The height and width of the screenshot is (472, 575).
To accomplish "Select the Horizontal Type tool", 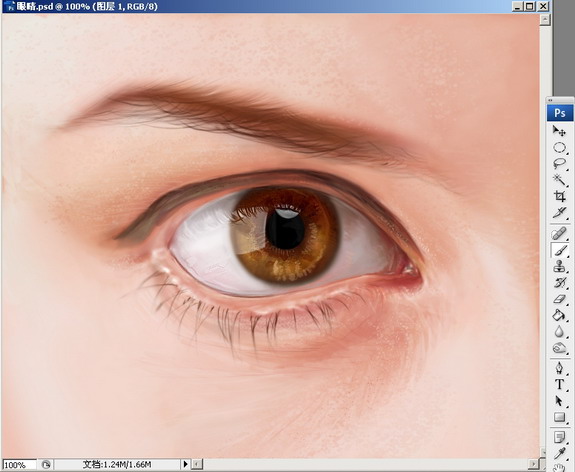I will click(560, 384).
